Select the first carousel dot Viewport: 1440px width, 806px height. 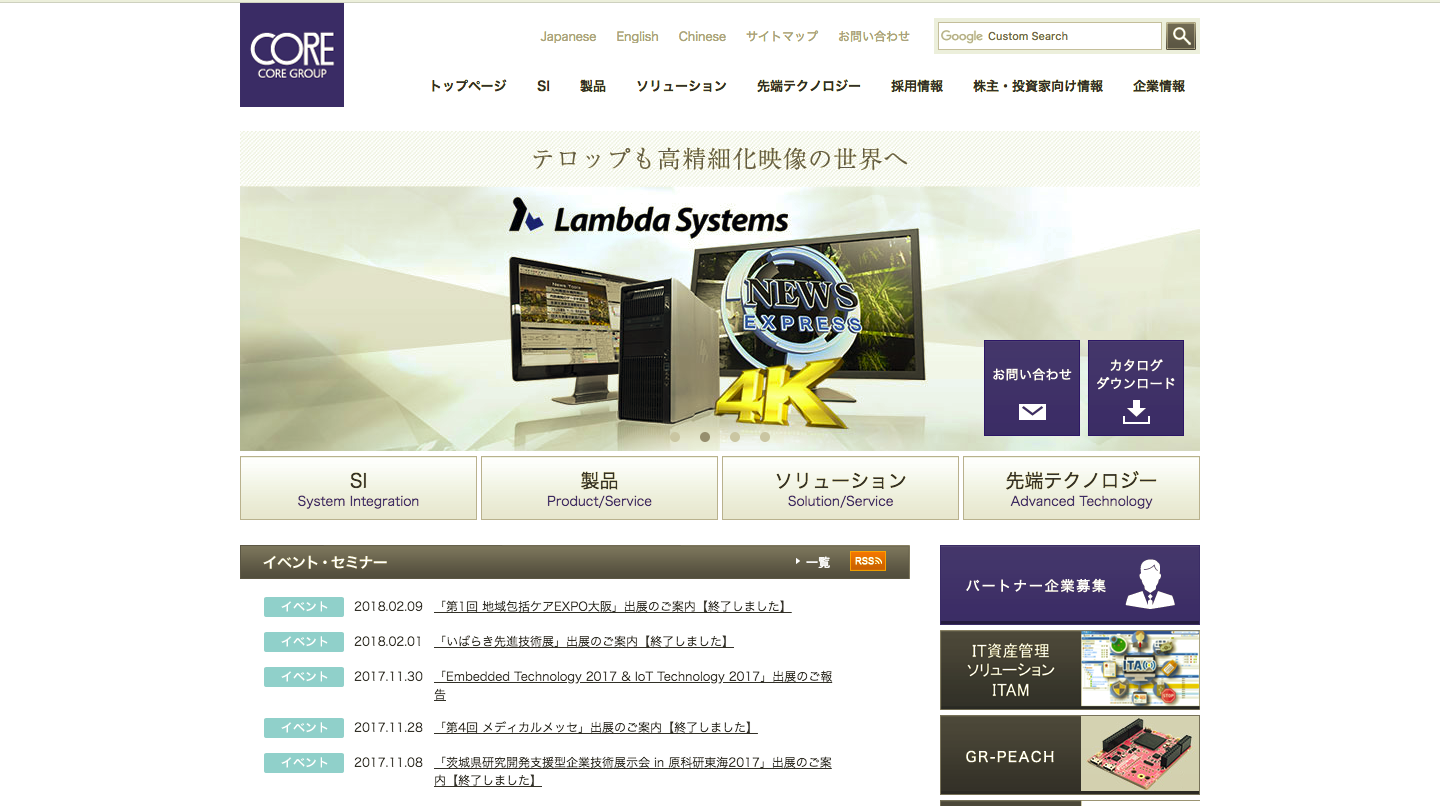(675, 437)
